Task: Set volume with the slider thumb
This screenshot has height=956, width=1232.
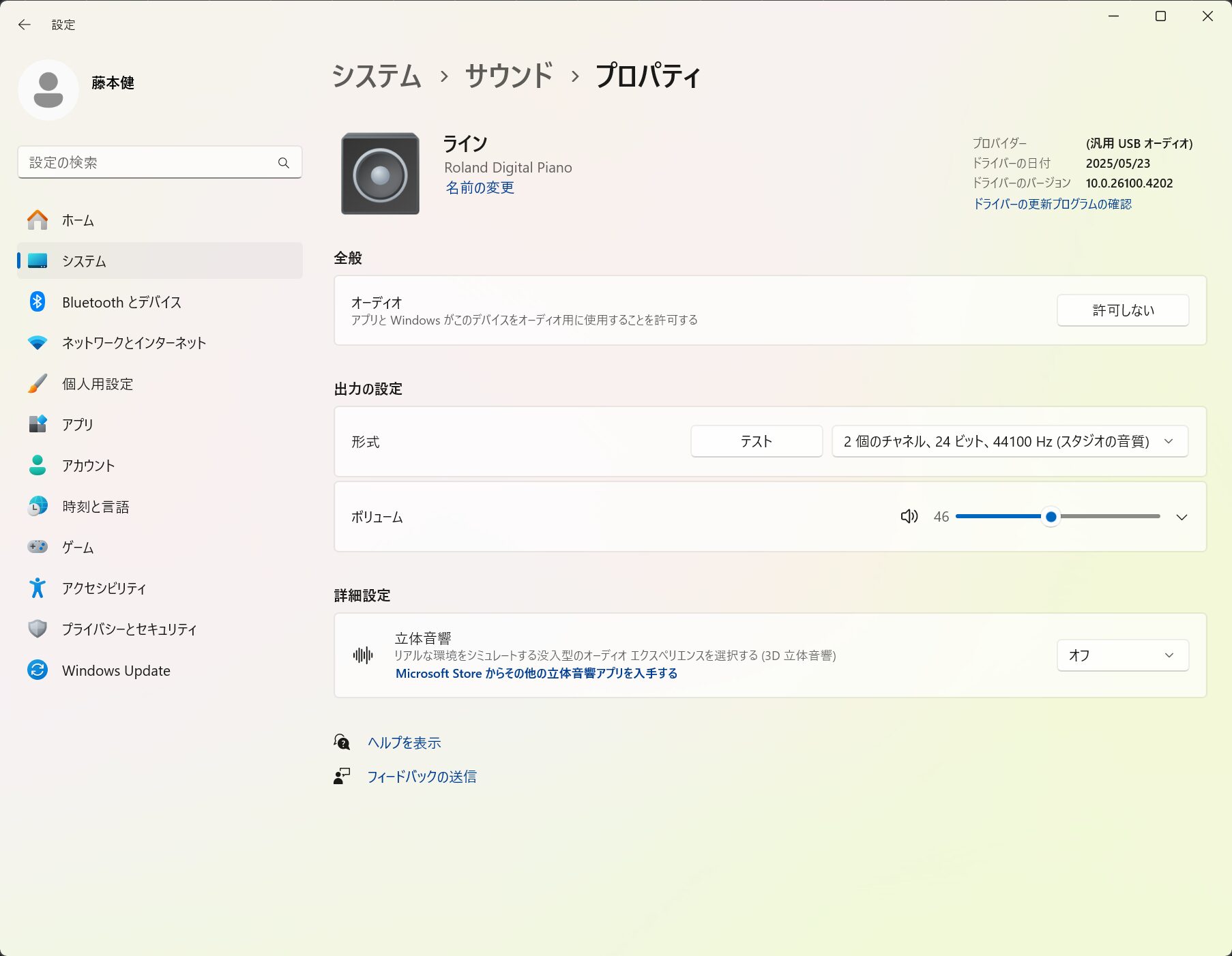Action: (x=1051, y=517)
